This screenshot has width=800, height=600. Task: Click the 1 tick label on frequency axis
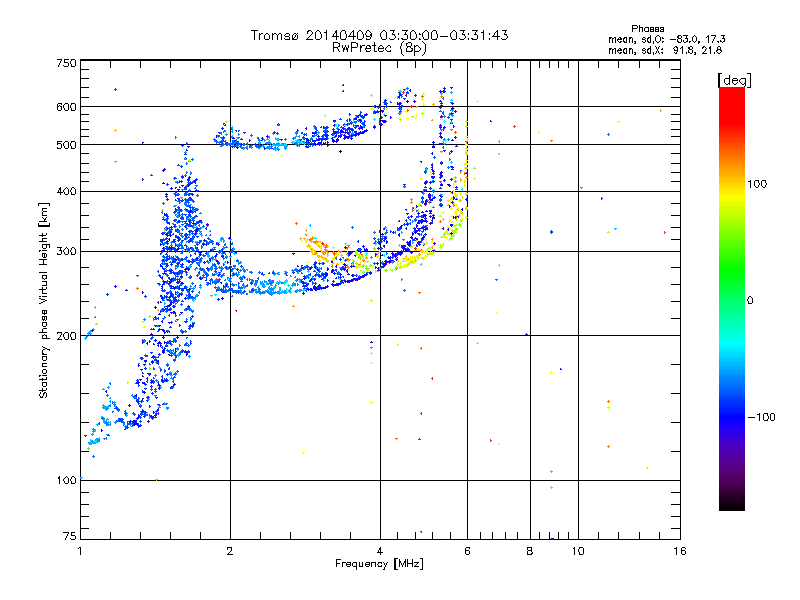tap(80, 551)
